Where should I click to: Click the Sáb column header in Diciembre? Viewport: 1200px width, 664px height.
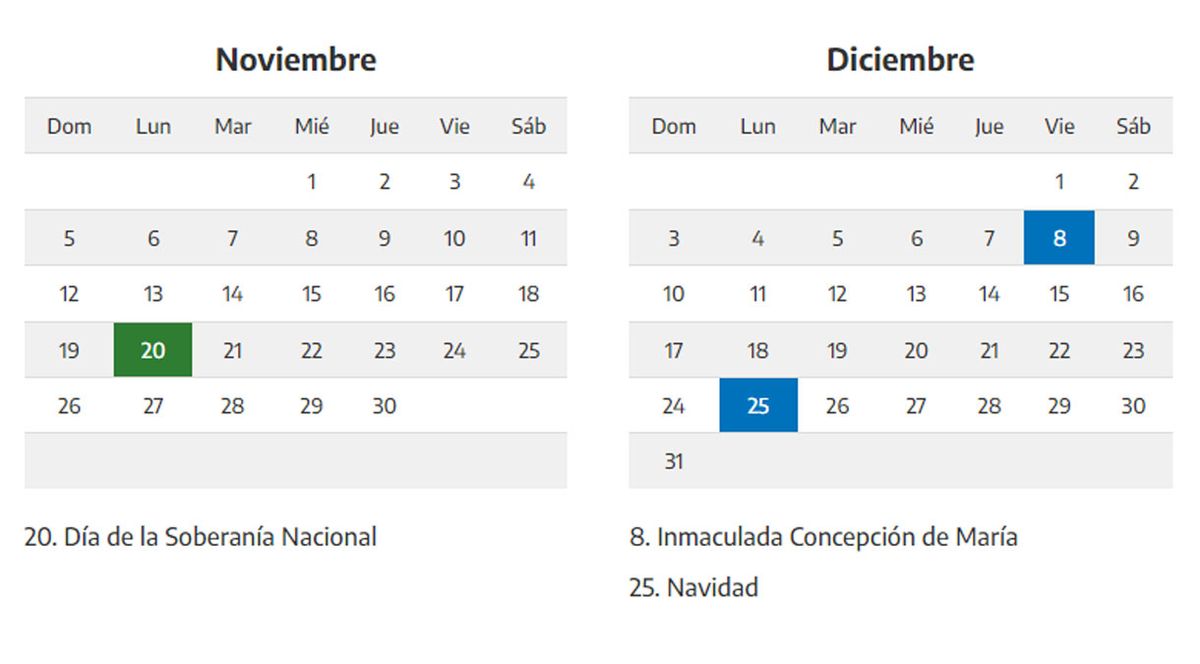[1133, 126]
